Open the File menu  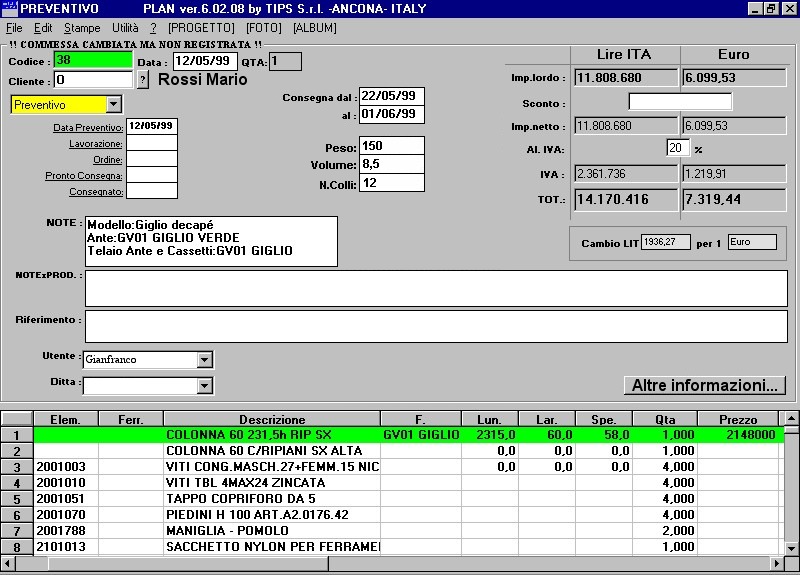14,28
